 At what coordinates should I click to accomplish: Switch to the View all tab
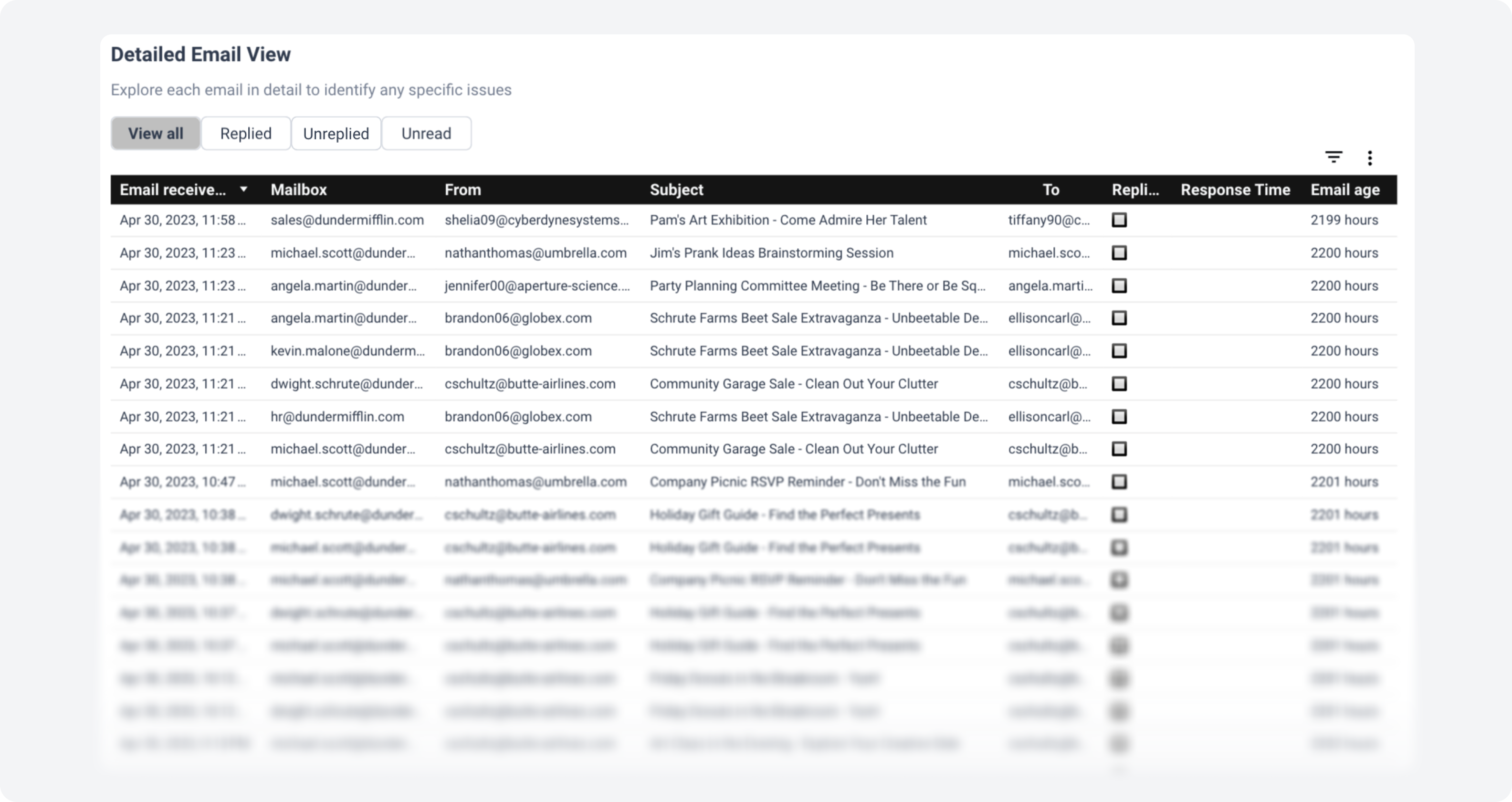[x=156, y=133]
